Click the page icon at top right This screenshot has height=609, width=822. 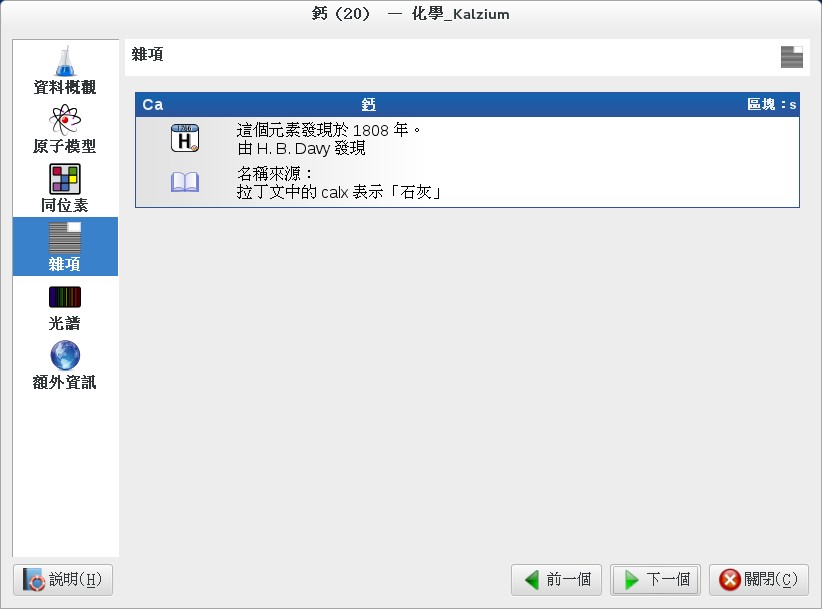[791, 57]
